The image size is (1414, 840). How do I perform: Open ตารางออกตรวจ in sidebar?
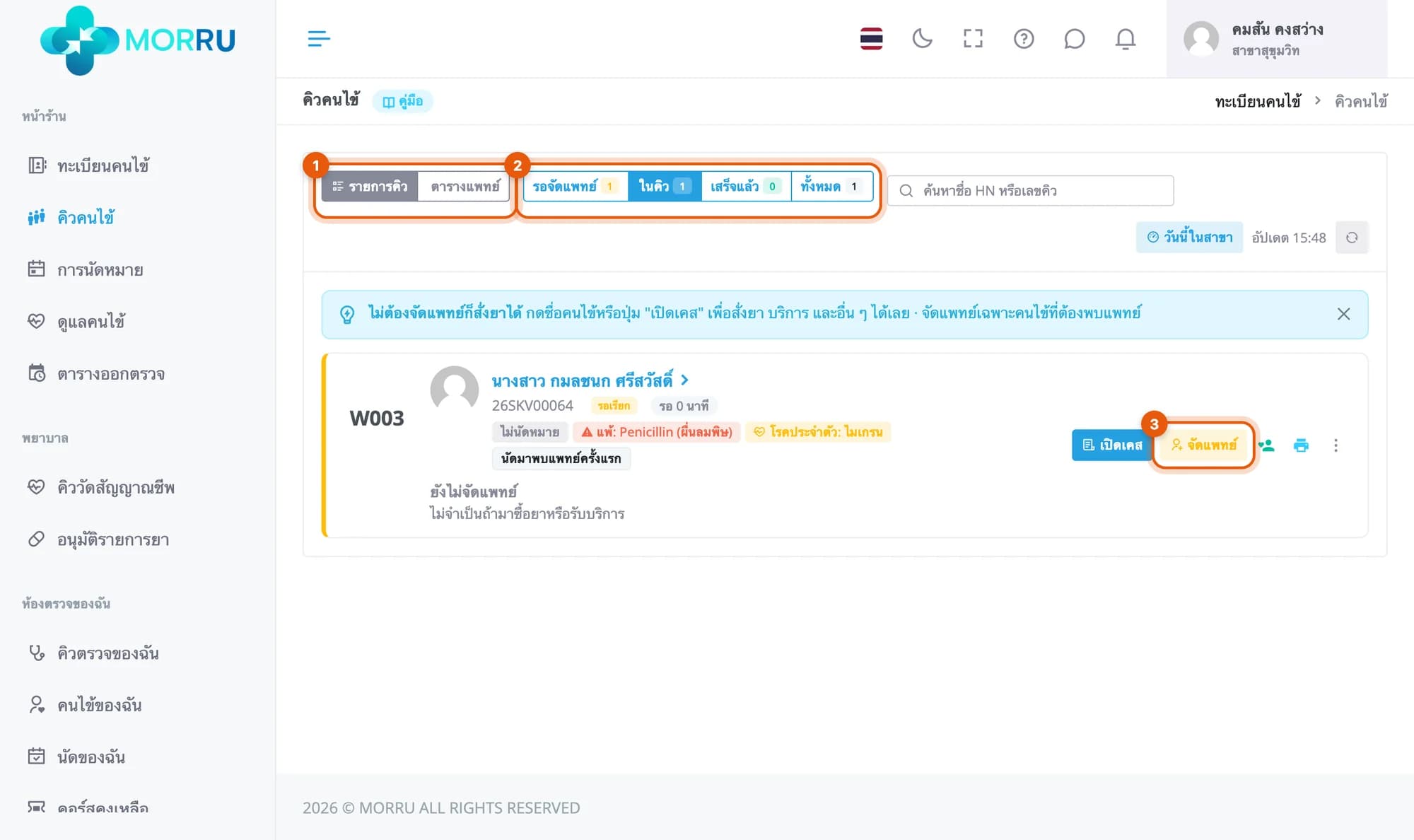(x=110, y=373)
